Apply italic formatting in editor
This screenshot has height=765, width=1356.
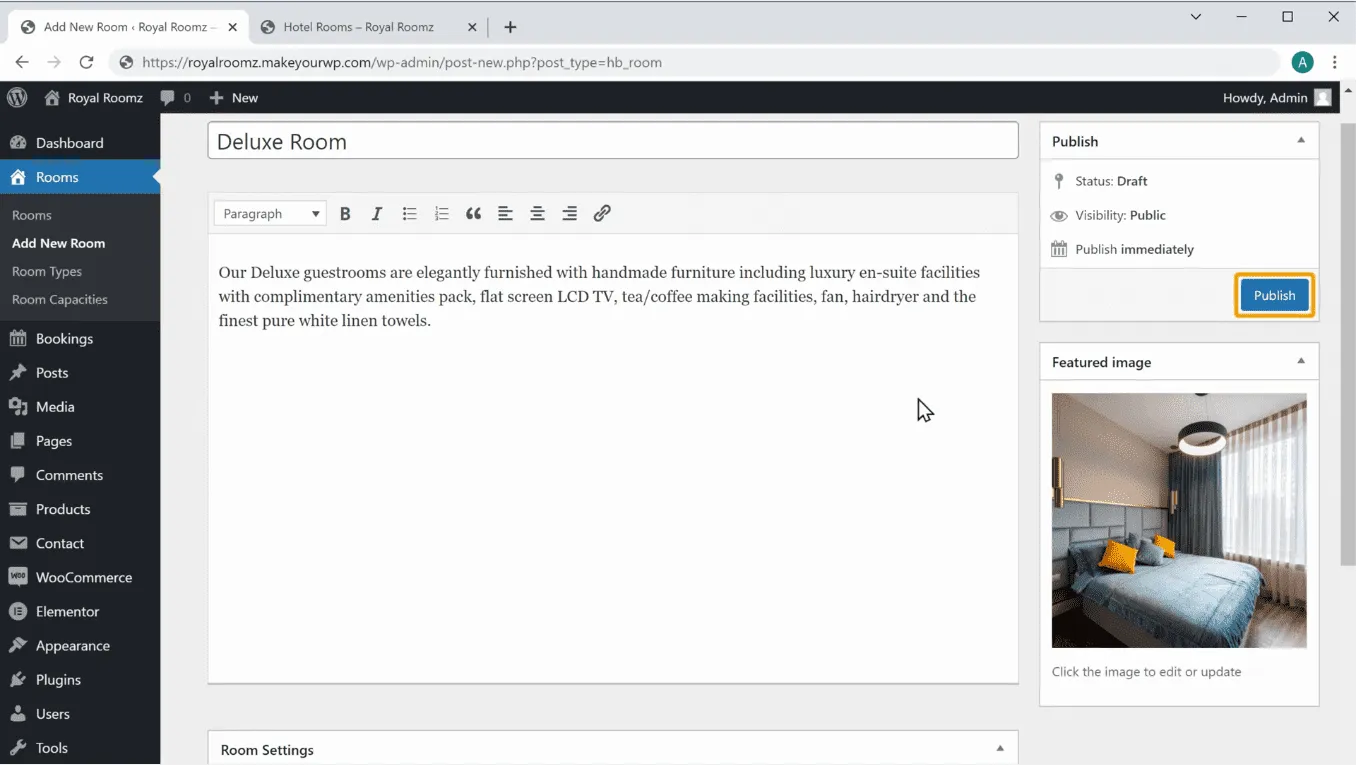(377, 214)
